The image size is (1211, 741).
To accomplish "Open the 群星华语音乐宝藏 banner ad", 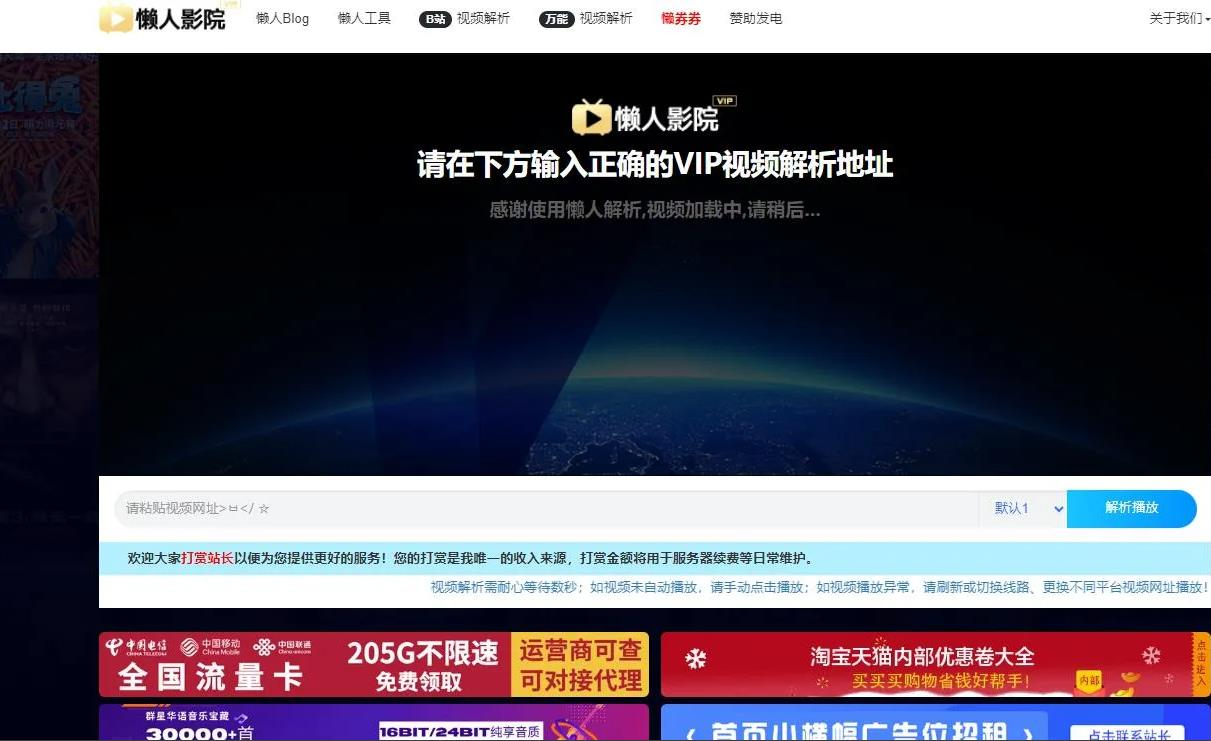I will [374, 723].
